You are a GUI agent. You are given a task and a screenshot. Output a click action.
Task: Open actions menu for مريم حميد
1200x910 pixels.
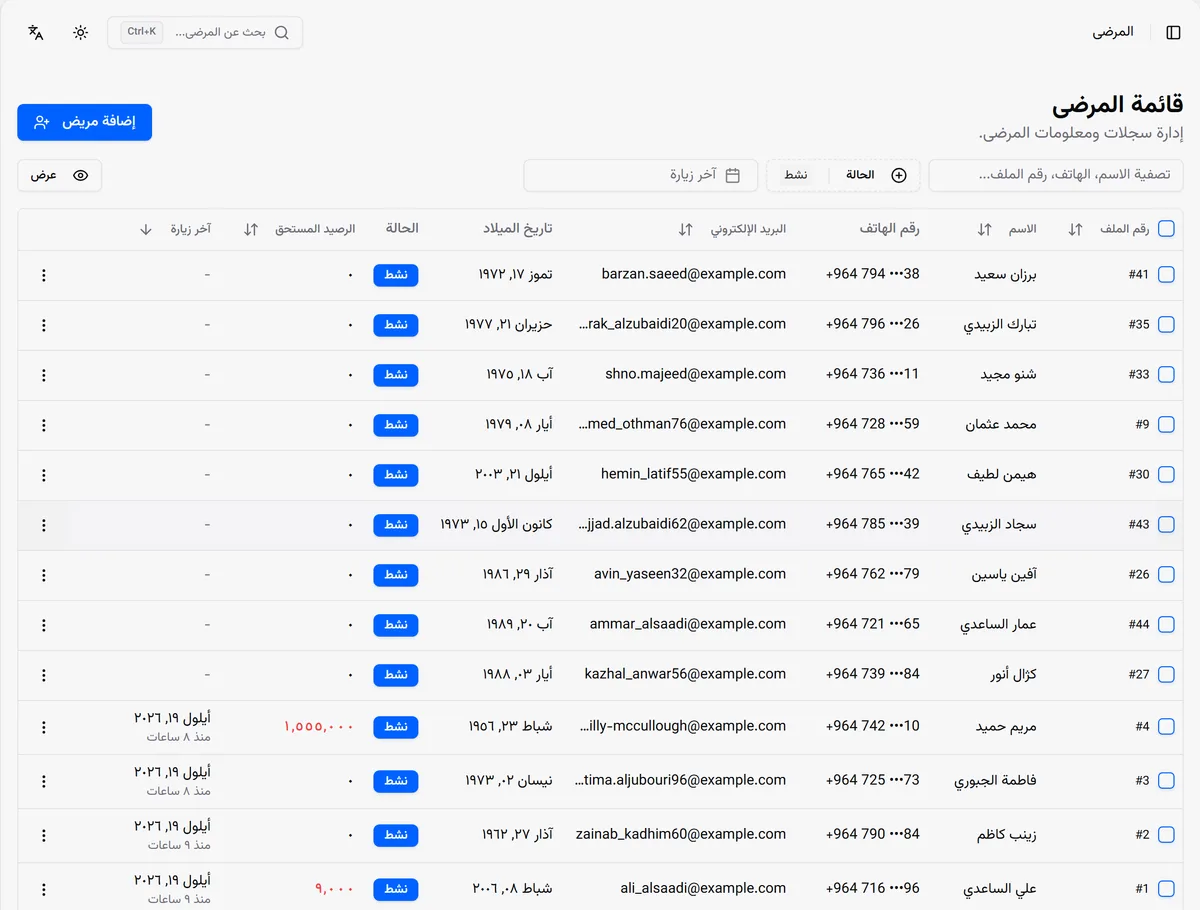tap(43, 727)
